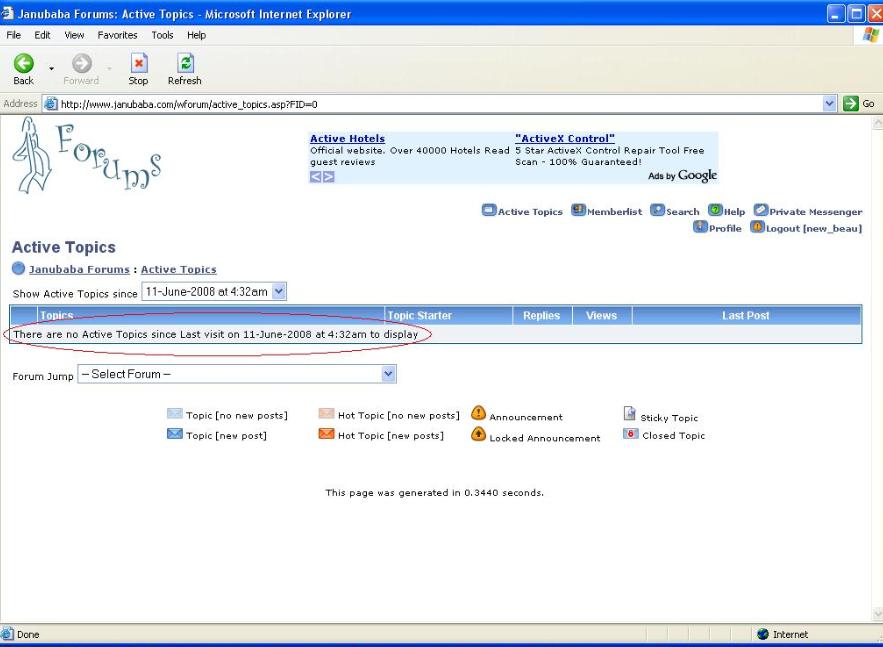Click the Windows flag logo
Viewport: 883px width, 647px height.
(871, 35)
